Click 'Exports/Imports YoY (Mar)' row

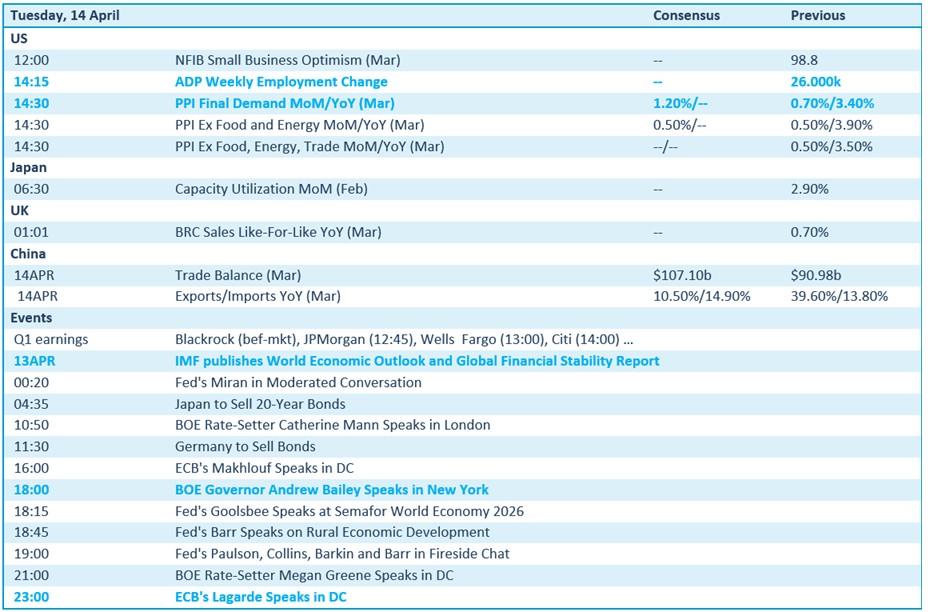(258, 296)
